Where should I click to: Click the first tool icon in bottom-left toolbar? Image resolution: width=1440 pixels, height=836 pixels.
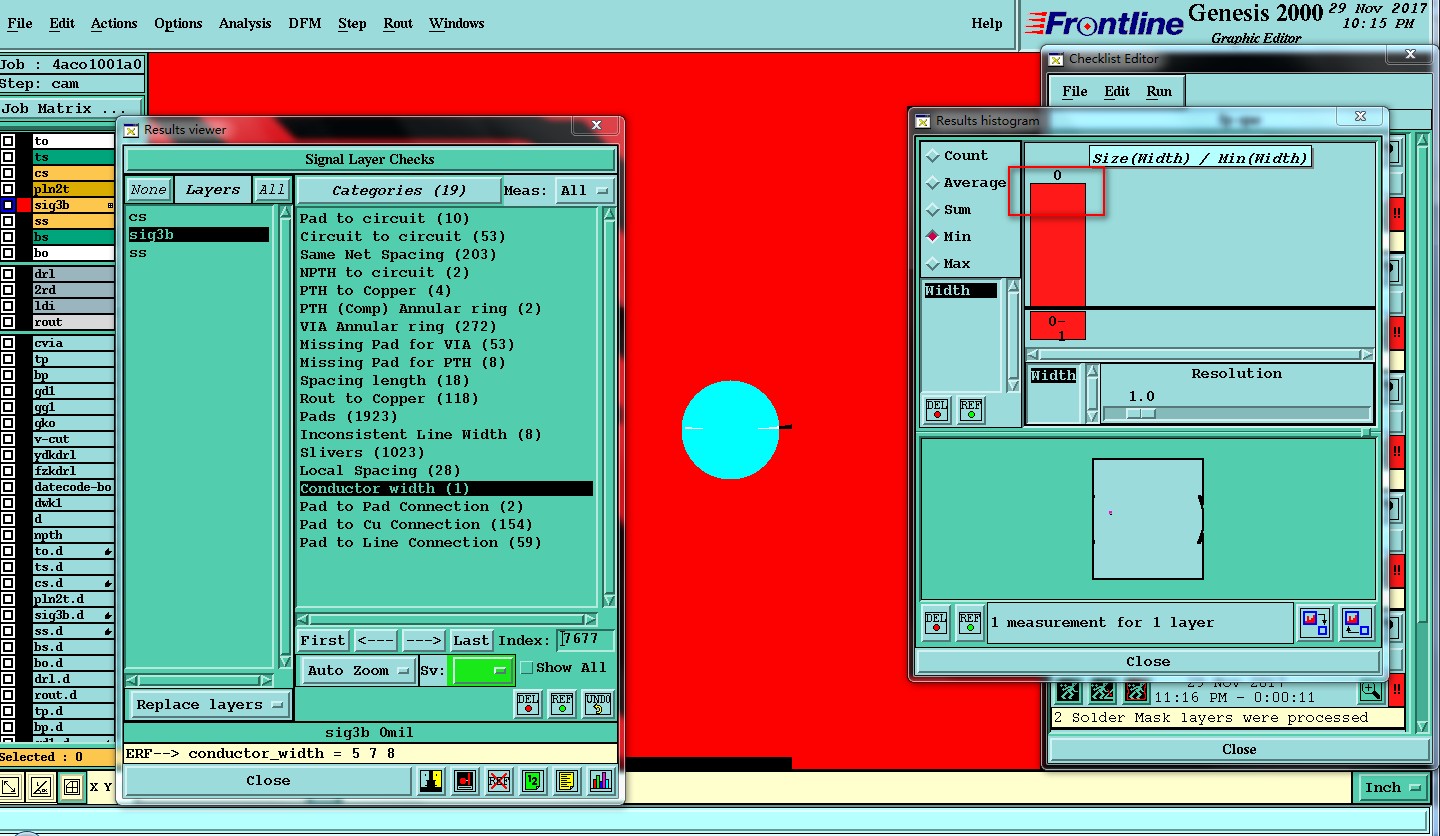10,787
